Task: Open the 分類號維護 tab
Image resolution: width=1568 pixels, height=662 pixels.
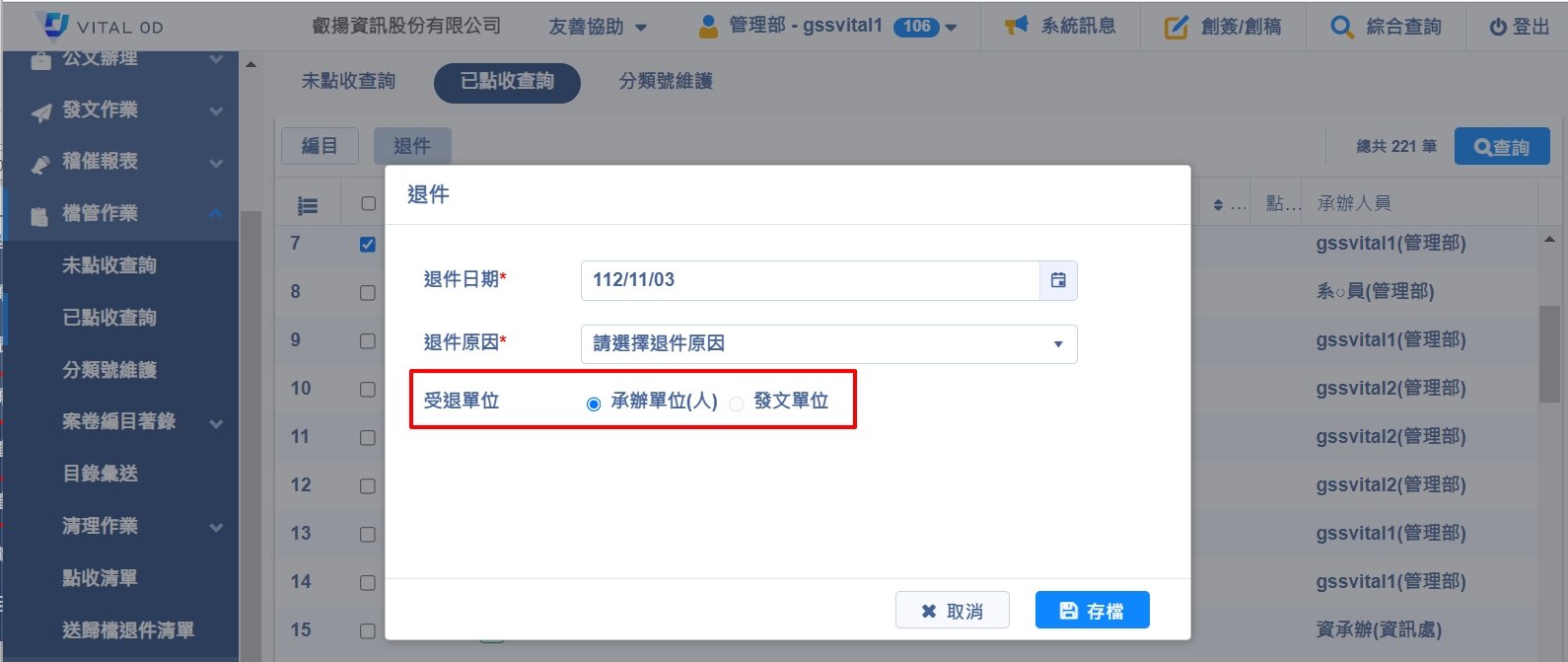Action: 666,81
